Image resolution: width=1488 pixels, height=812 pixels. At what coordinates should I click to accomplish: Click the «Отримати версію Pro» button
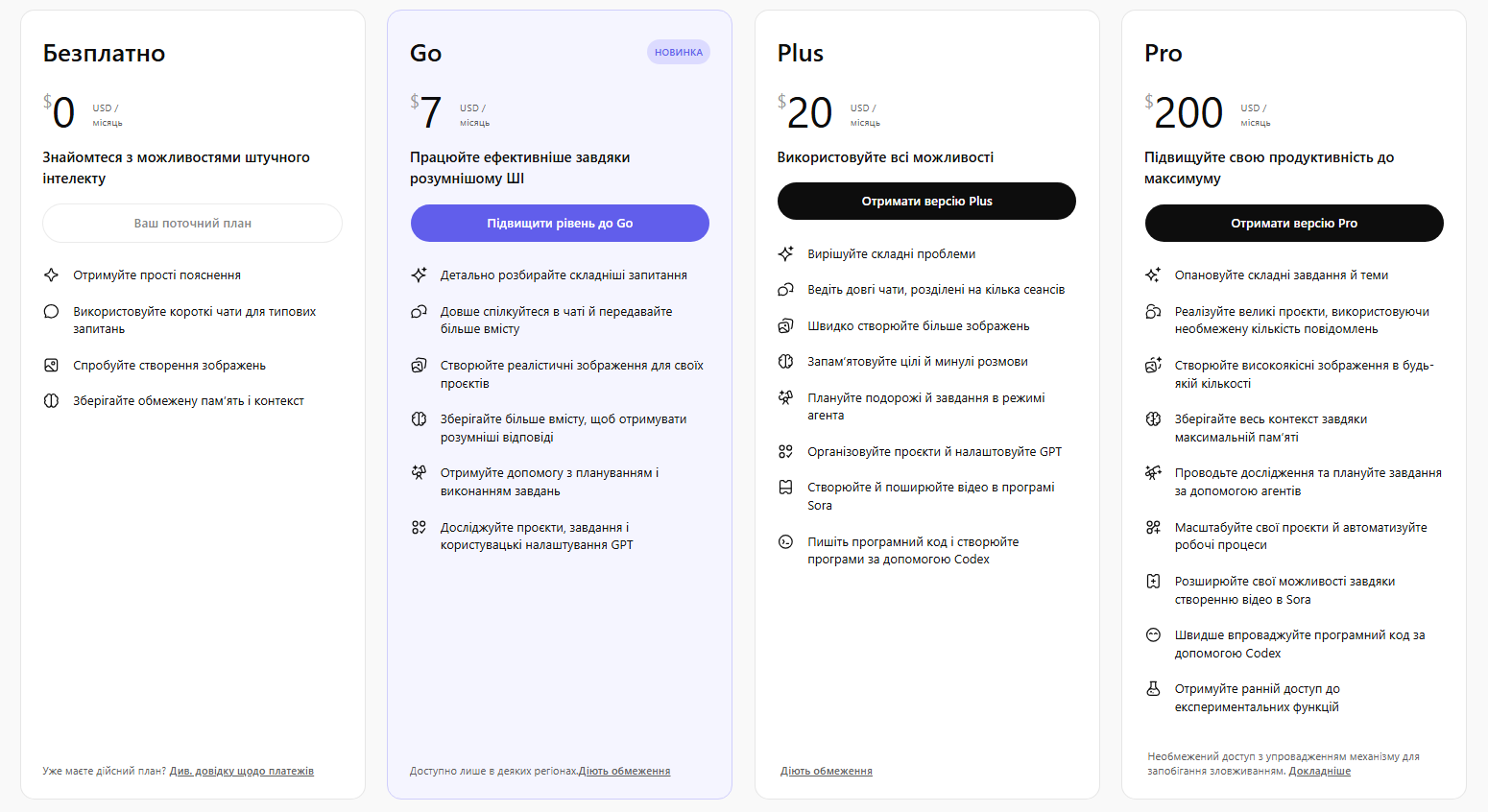click(x=1293, y=223)
